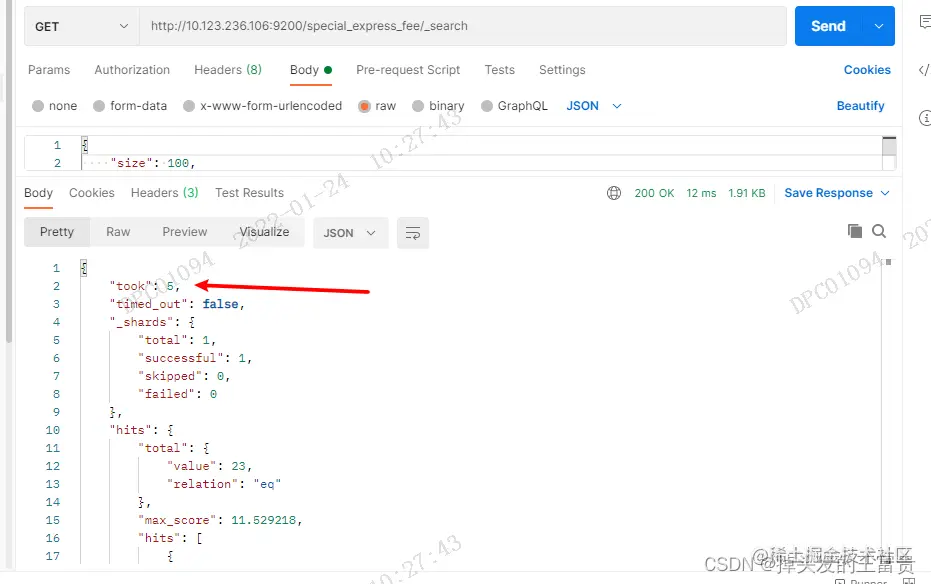Open the comments icon in the right sidebar
The height and width of the screenshot is (584, 931).
pos(924,23)
